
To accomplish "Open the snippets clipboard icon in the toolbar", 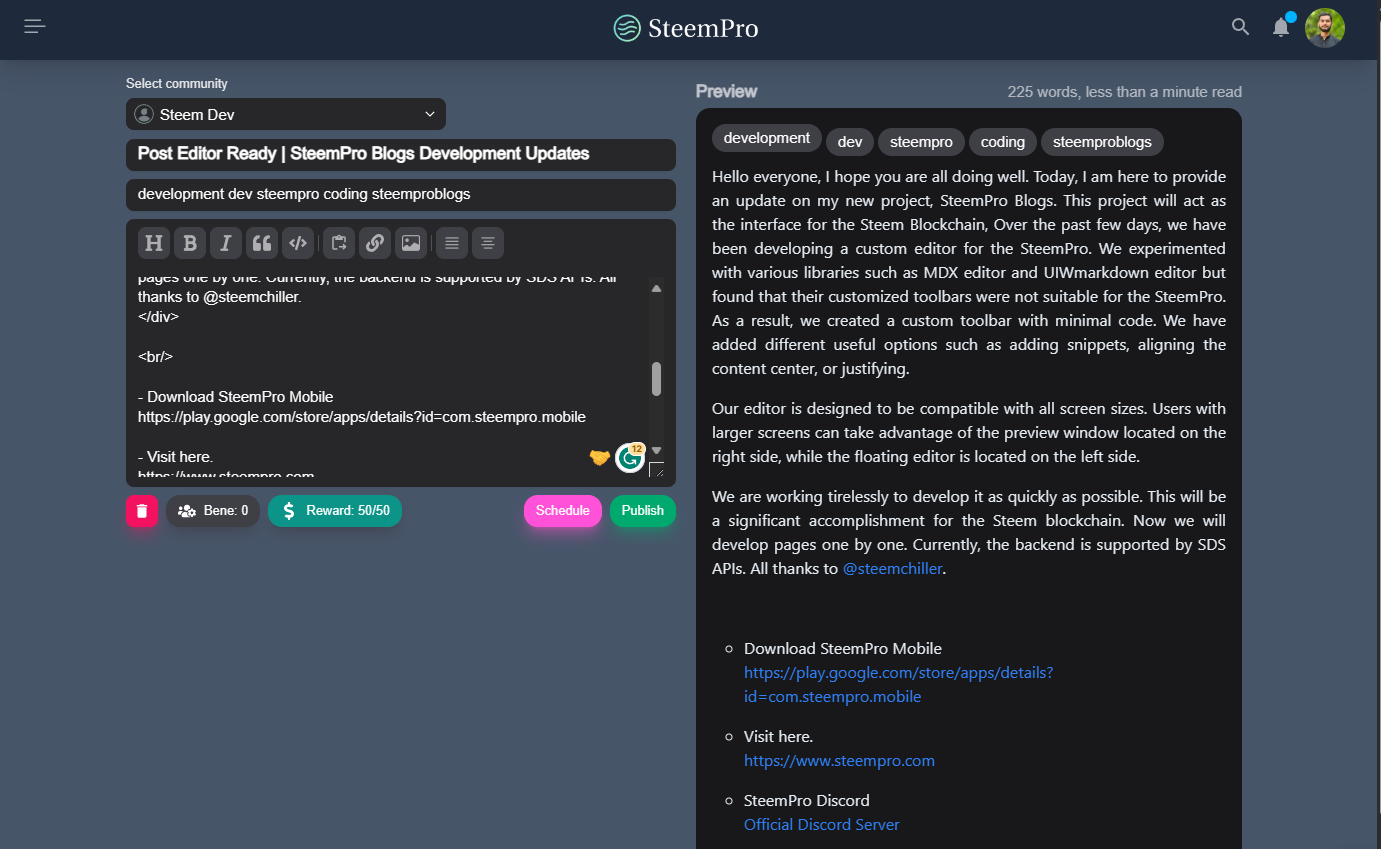I will coord(339,243).
